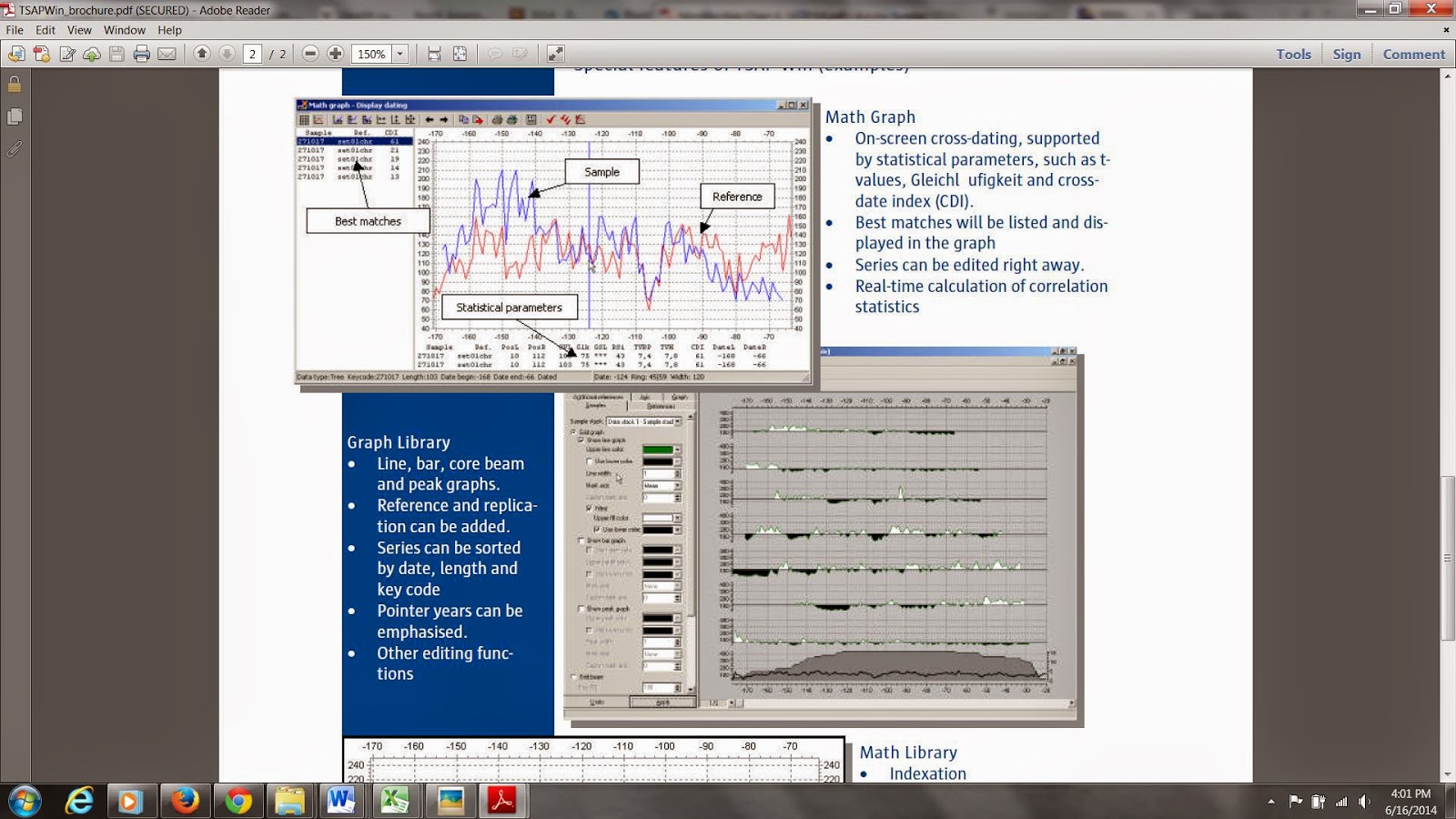Click the fit one full page icon

[460, 55]
